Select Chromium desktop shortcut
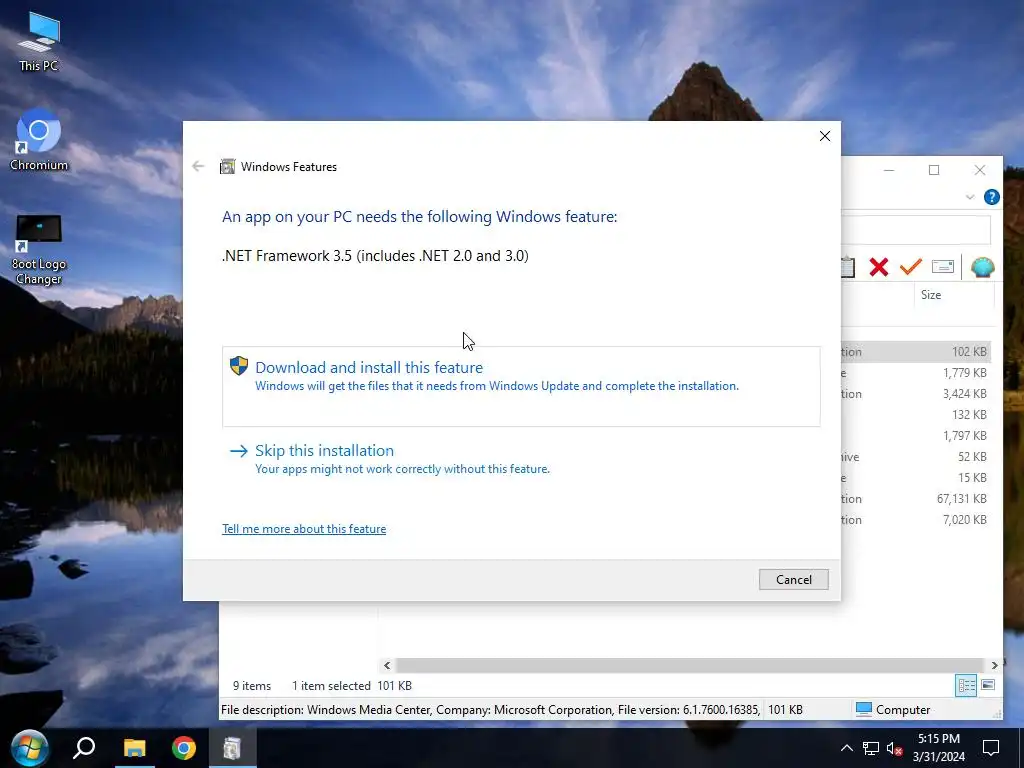Screen dimensions: 1024x768 coord(39,140)
